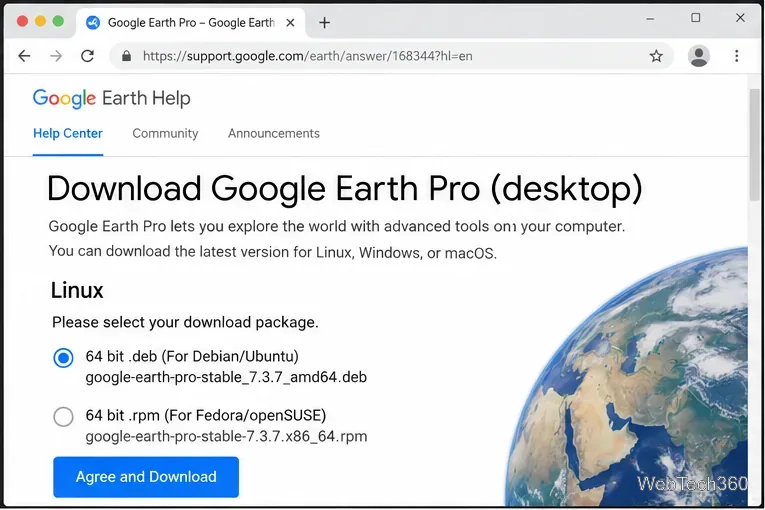The width and height of the screenshot is (765, 510).
Task: Click the padlock site security icon
Action: (x=126, y=56)
